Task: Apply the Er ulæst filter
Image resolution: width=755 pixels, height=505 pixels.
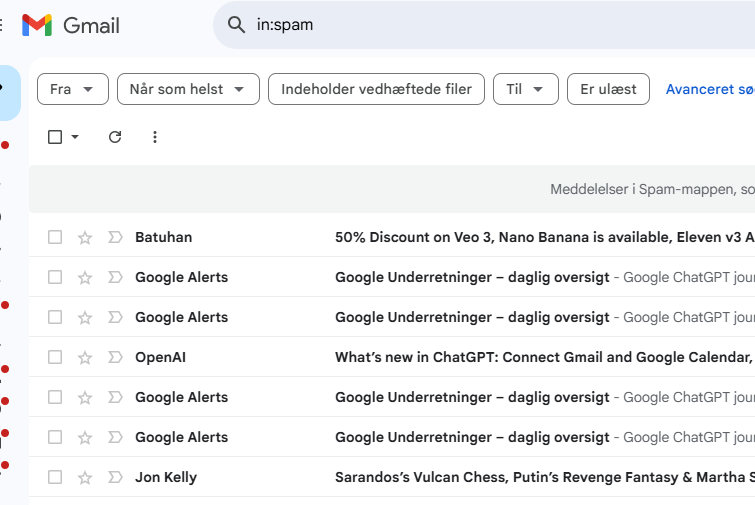Action: 608,89
